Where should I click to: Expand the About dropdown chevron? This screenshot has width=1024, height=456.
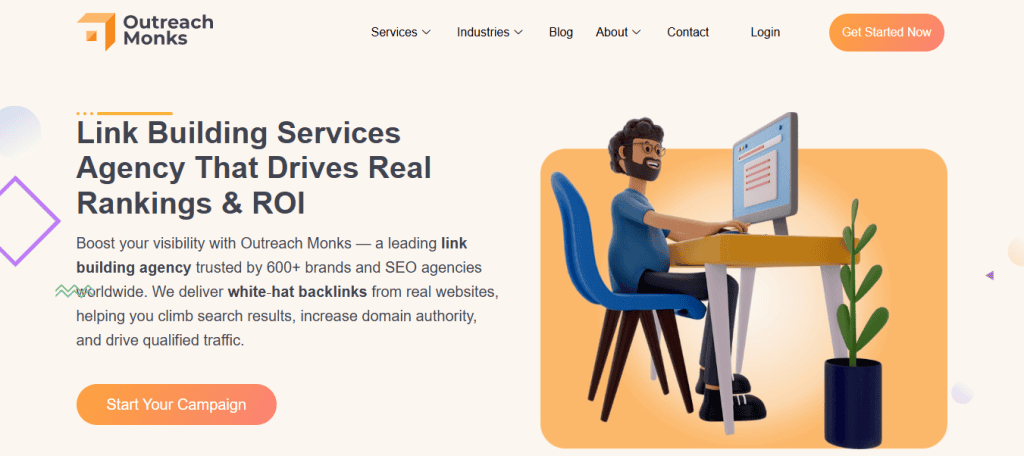637,32
